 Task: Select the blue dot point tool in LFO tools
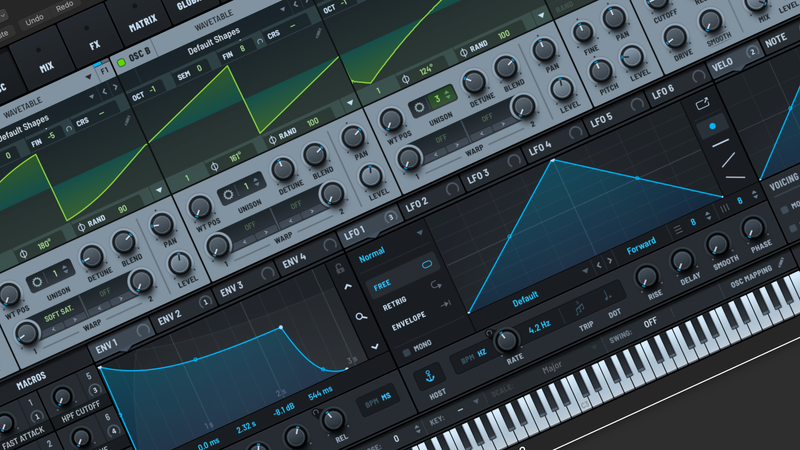tap(712, 126)
